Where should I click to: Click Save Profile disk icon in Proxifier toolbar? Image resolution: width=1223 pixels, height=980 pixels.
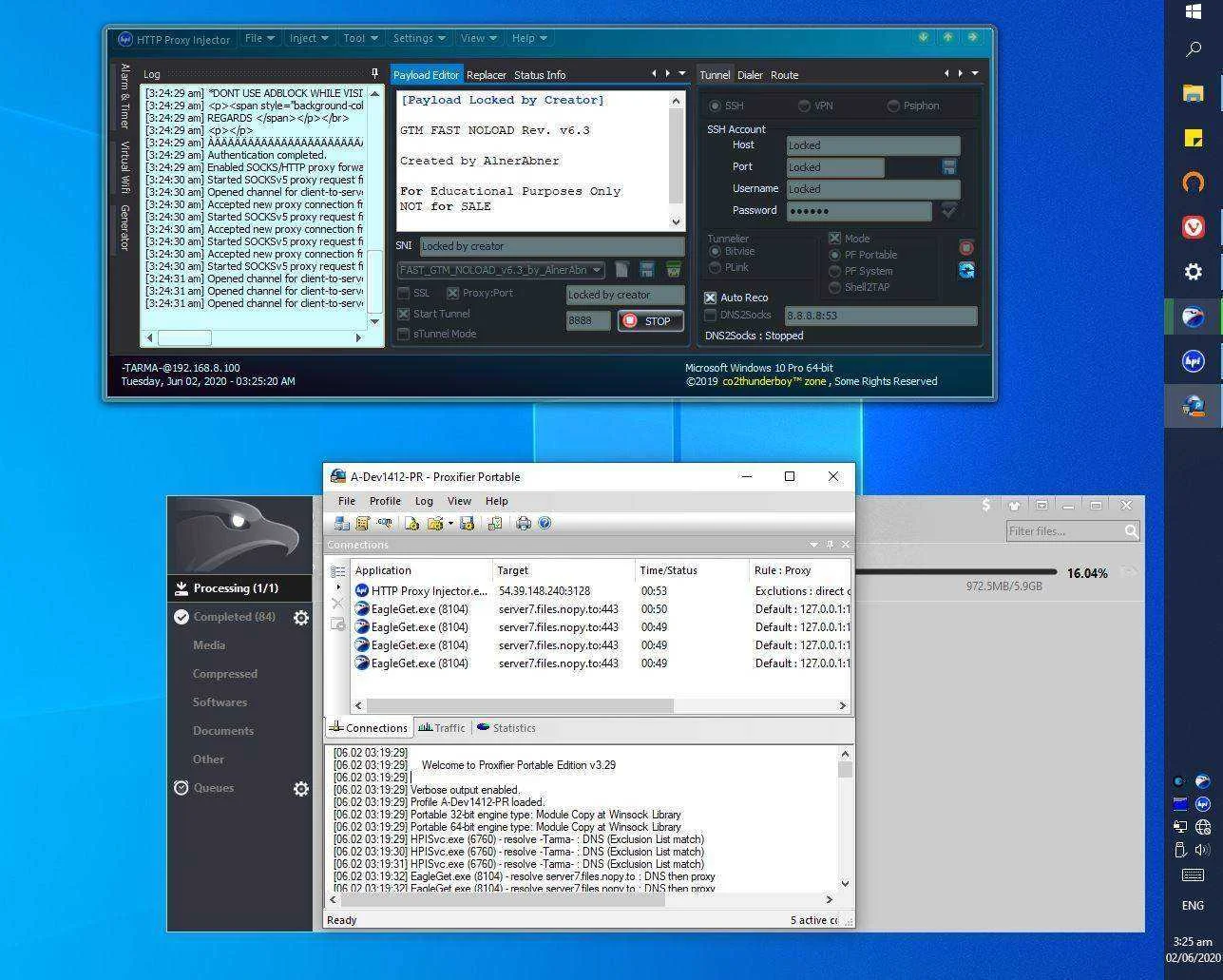coord(467,524)
